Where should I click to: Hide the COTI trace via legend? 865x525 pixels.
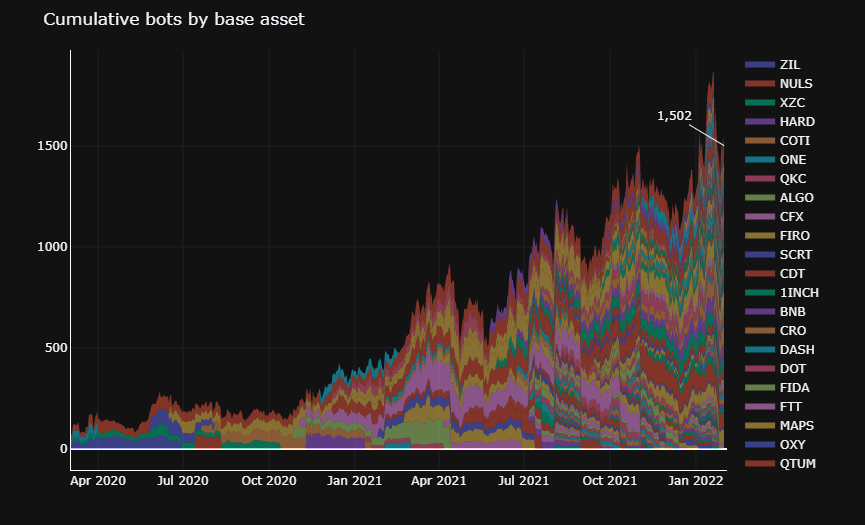point(777,141)
